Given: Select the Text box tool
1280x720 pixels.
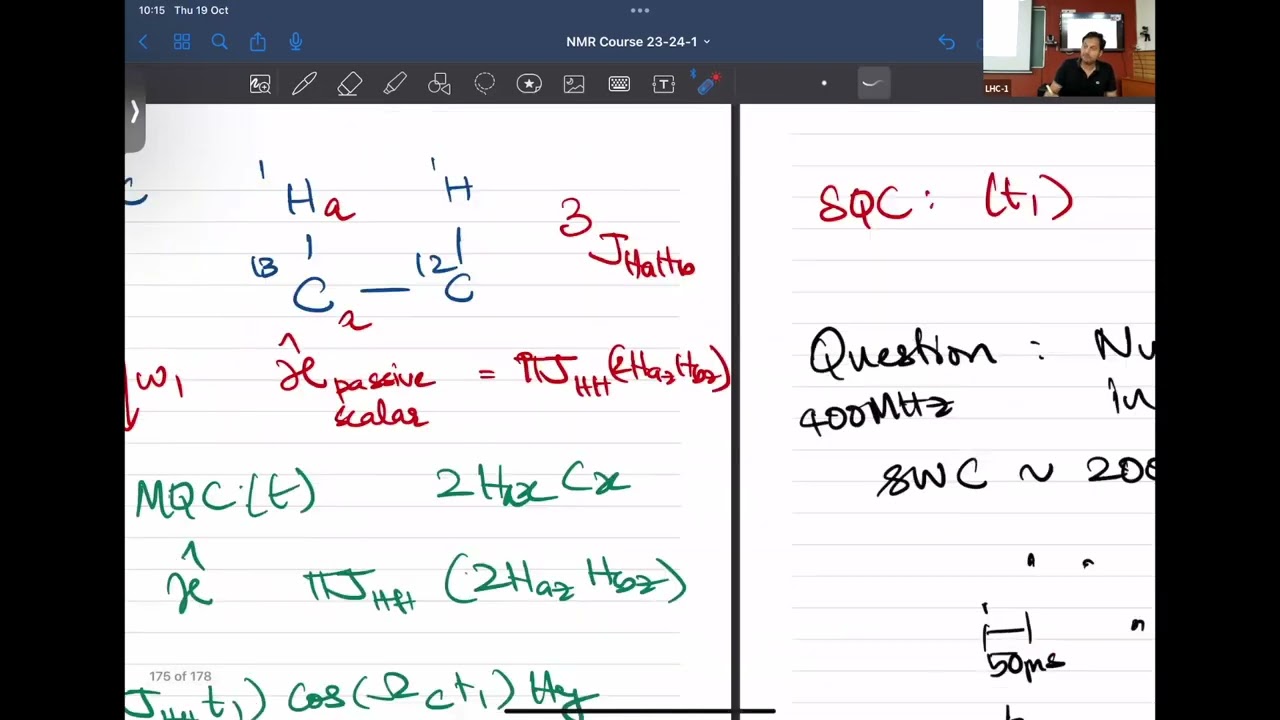Looking at the screenshot, I should (664, 85).
